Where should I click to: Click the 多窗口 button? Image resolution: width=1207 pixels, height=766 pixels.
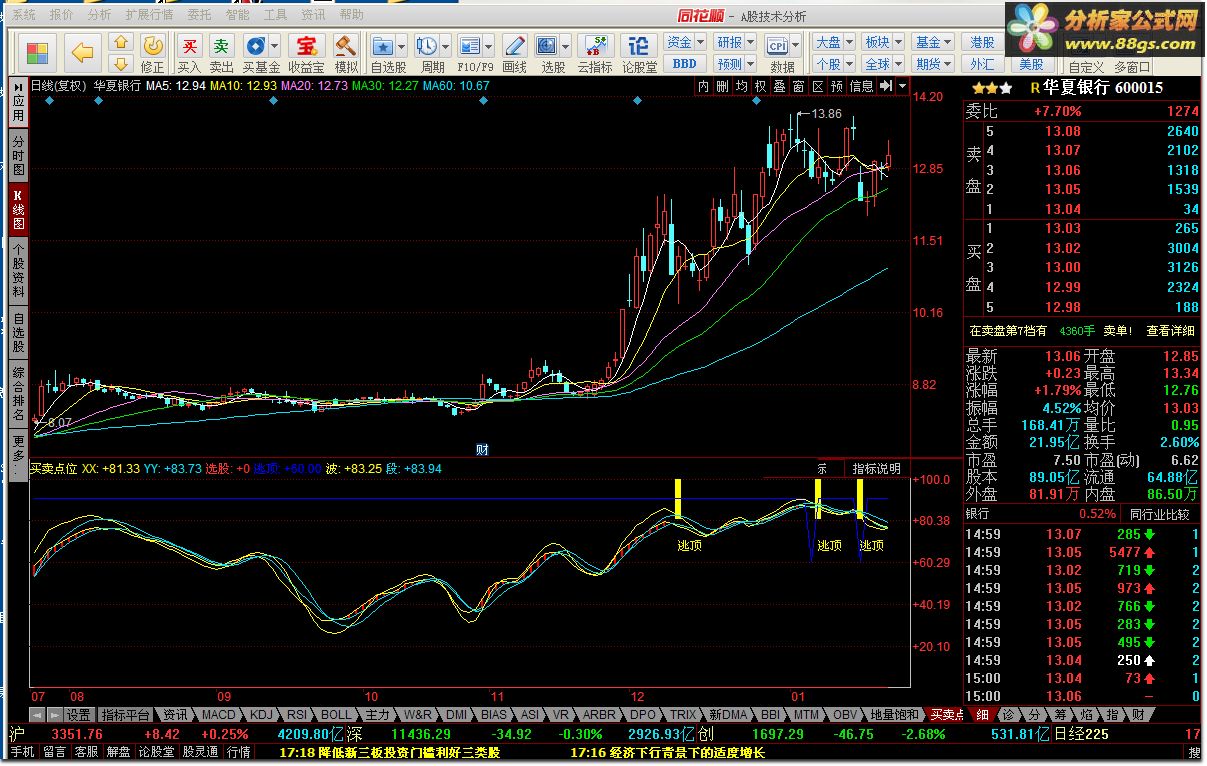coord(1131,67)
